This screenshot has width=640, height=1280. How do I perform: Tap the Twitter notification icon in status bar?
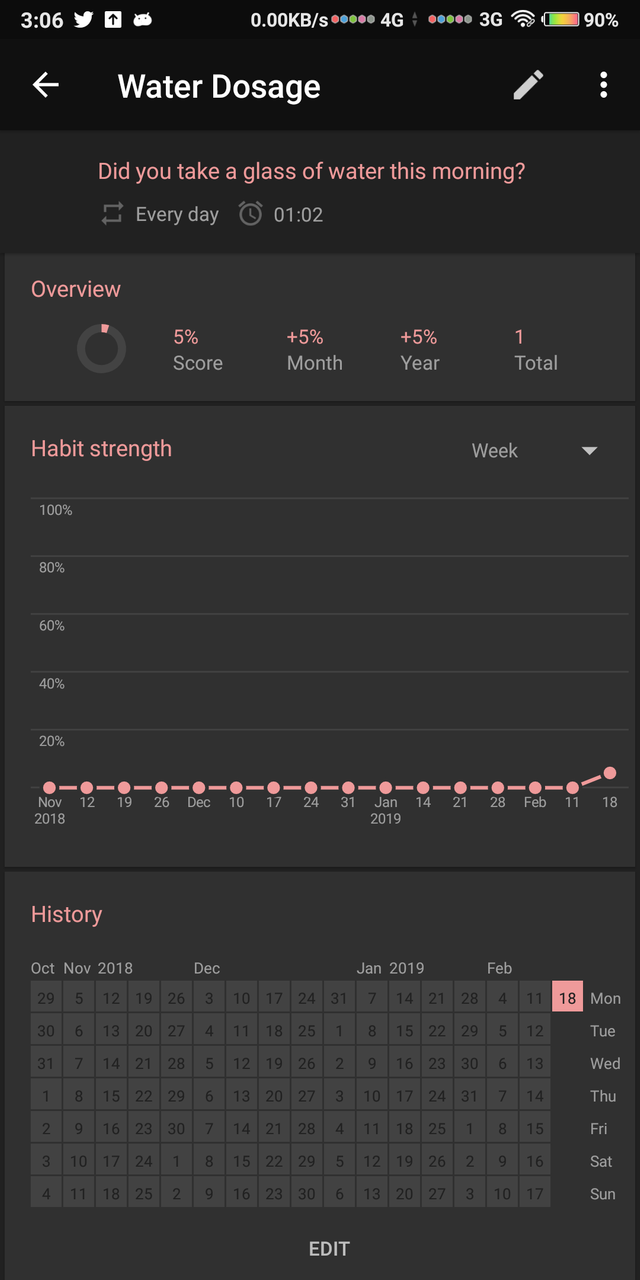(x=83, y=19)
